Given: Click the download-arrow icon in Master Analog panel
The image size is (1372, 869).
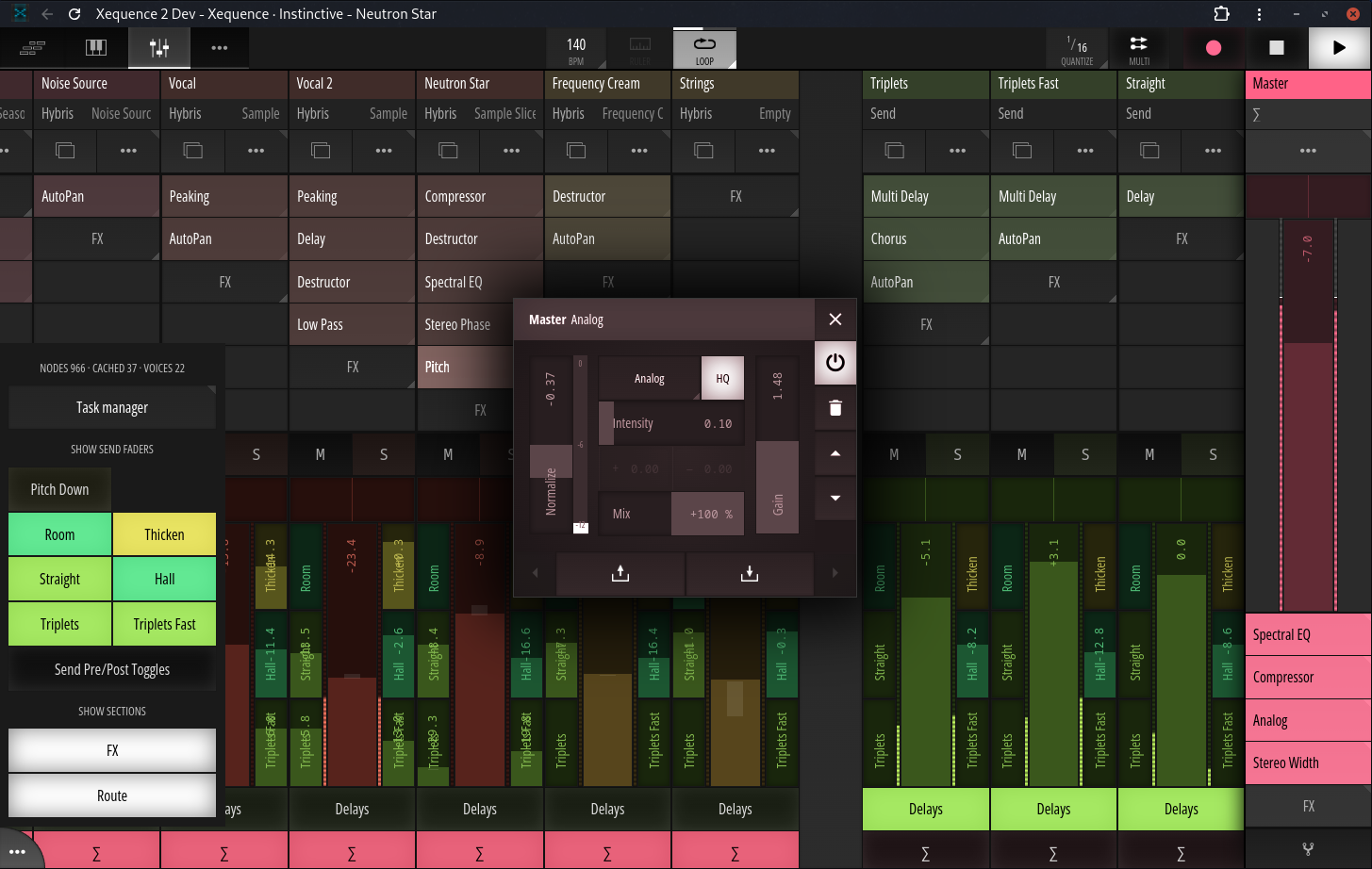Looking at the screenshot, I should coord(750,573).
